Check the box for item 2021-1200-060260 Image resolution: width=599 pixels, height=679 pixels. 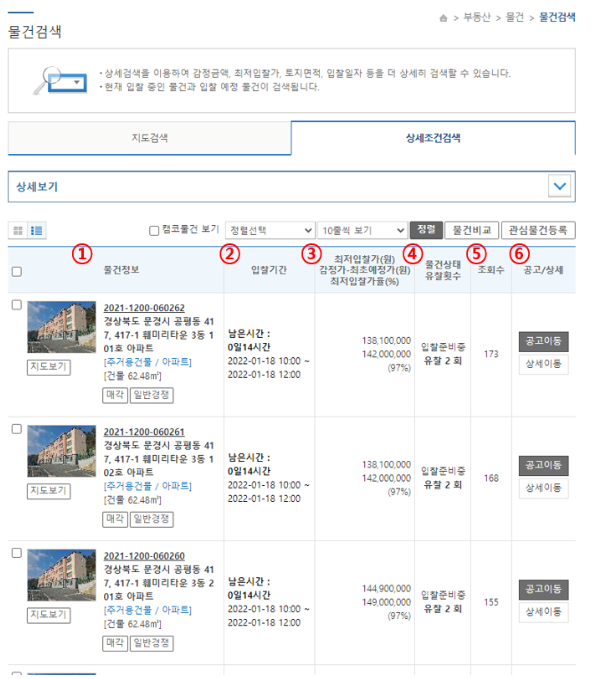[x=16, y=553]
